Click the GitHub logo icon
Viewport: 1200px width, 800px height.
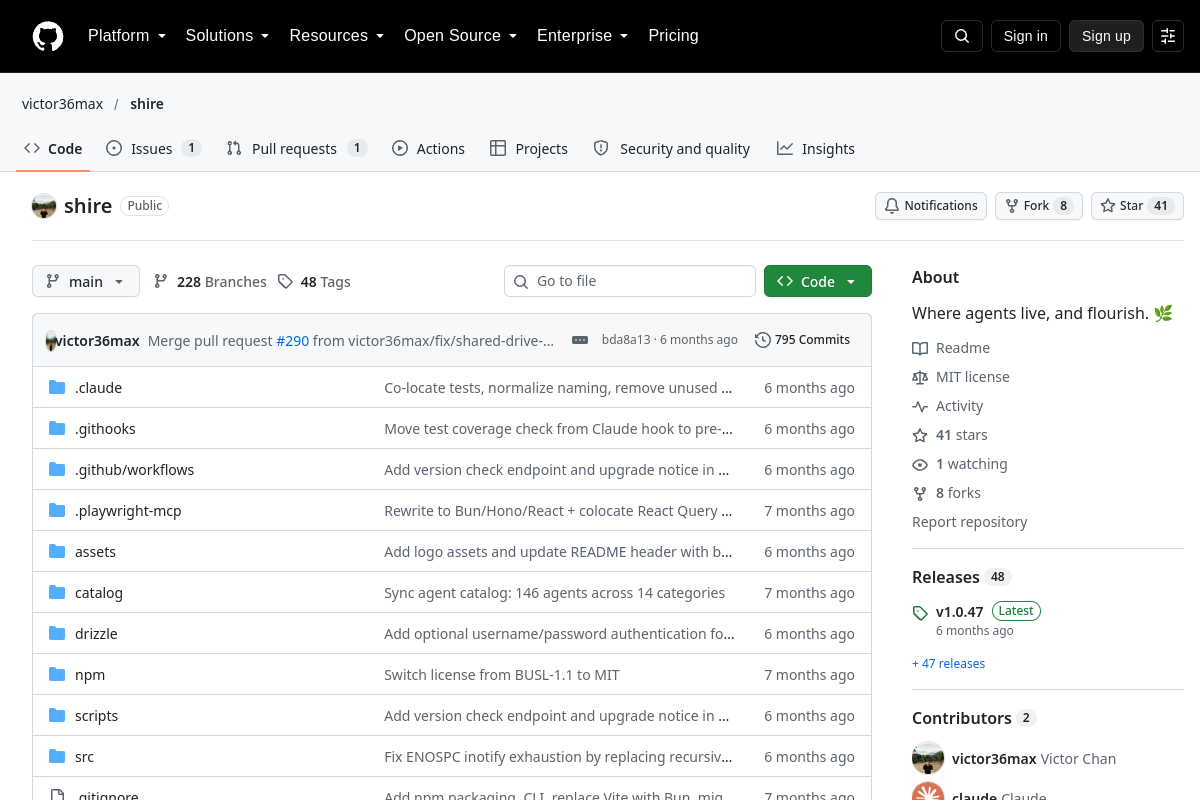[48, 36]
